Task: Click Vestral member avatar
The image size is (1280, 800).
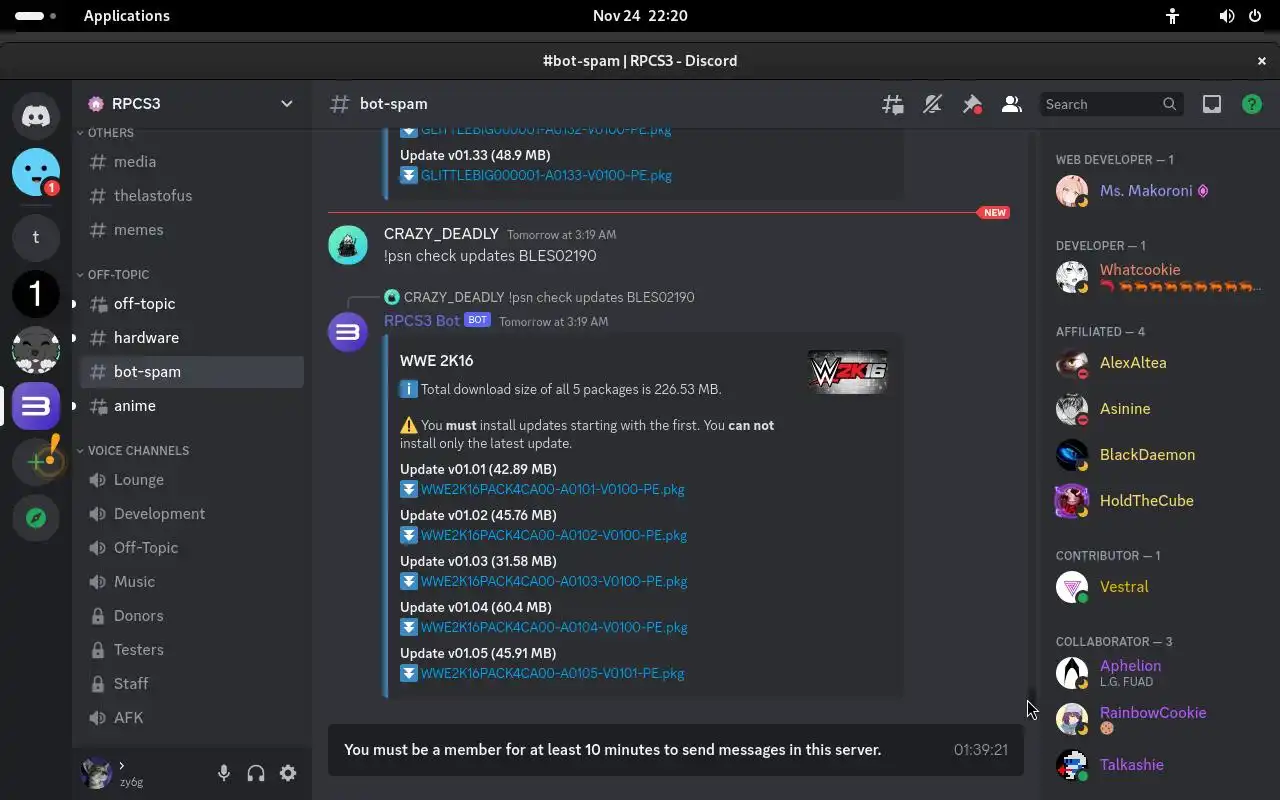Action: pos(1072,587)
